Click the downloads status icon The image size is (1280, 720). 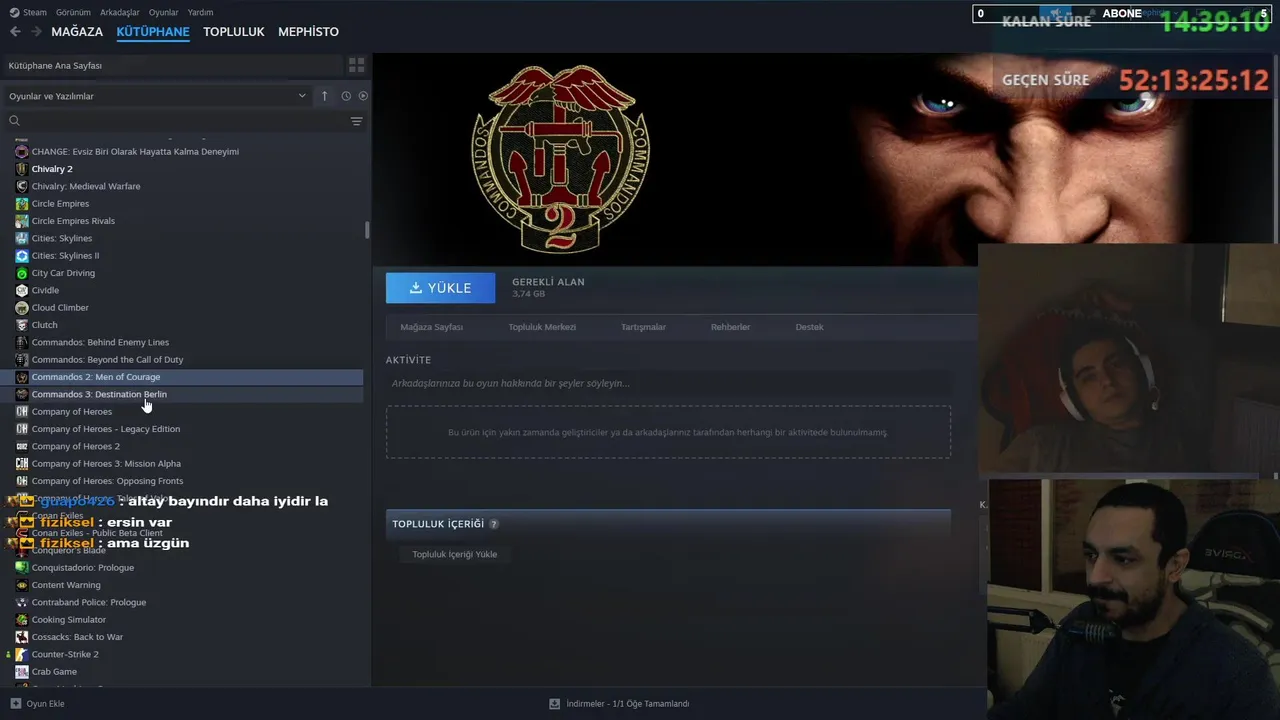[554, 703]
